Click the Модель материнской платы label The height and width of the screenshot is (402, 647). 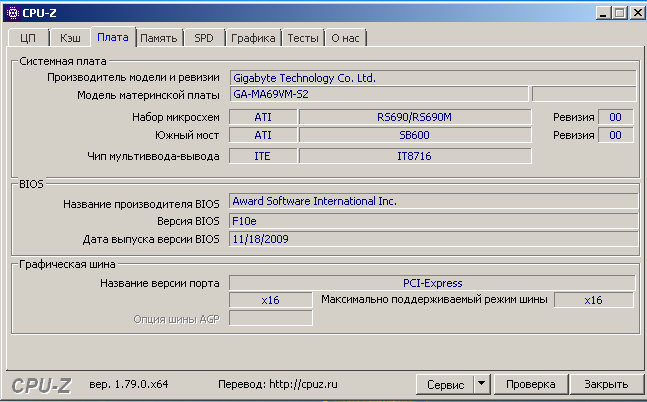point(149,95)
